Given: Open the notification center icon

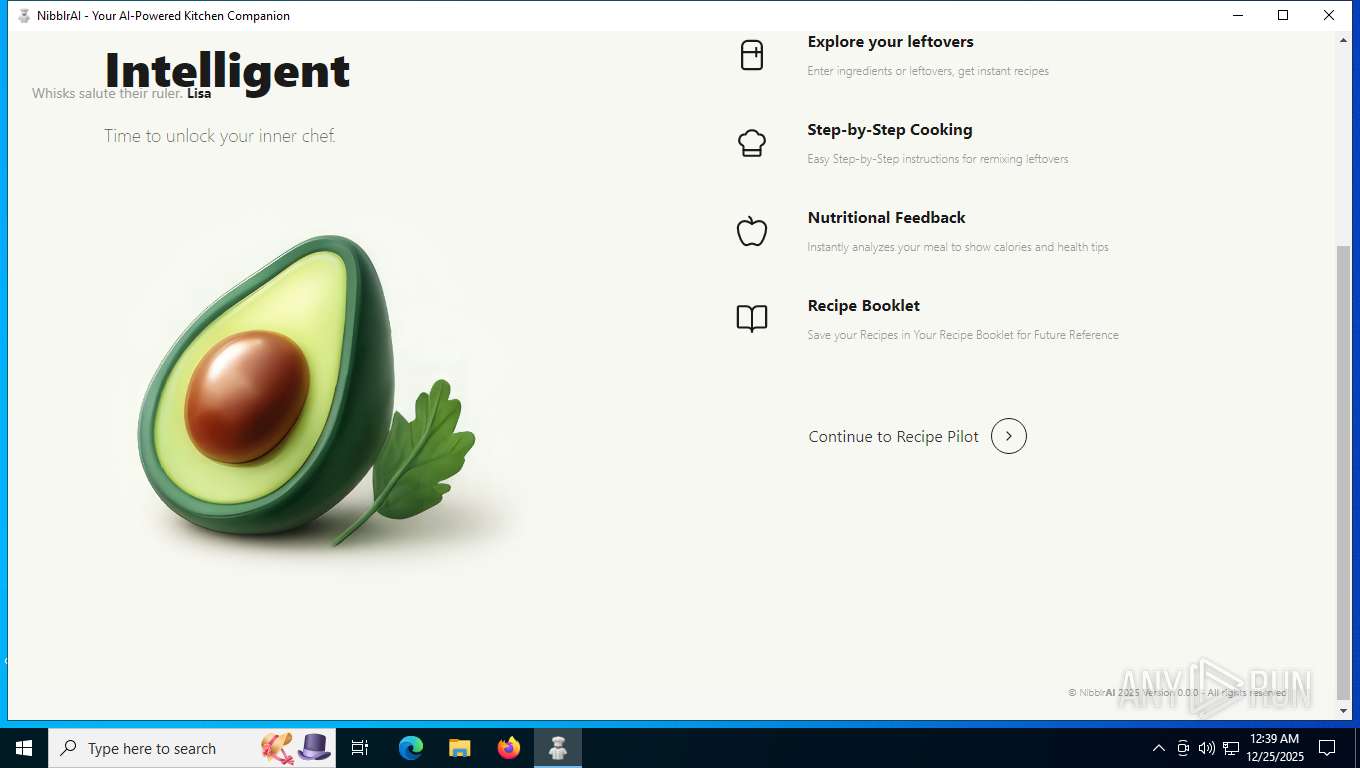Looking at the screenshot, I should pyautogui.click(x=1327, y=748).
